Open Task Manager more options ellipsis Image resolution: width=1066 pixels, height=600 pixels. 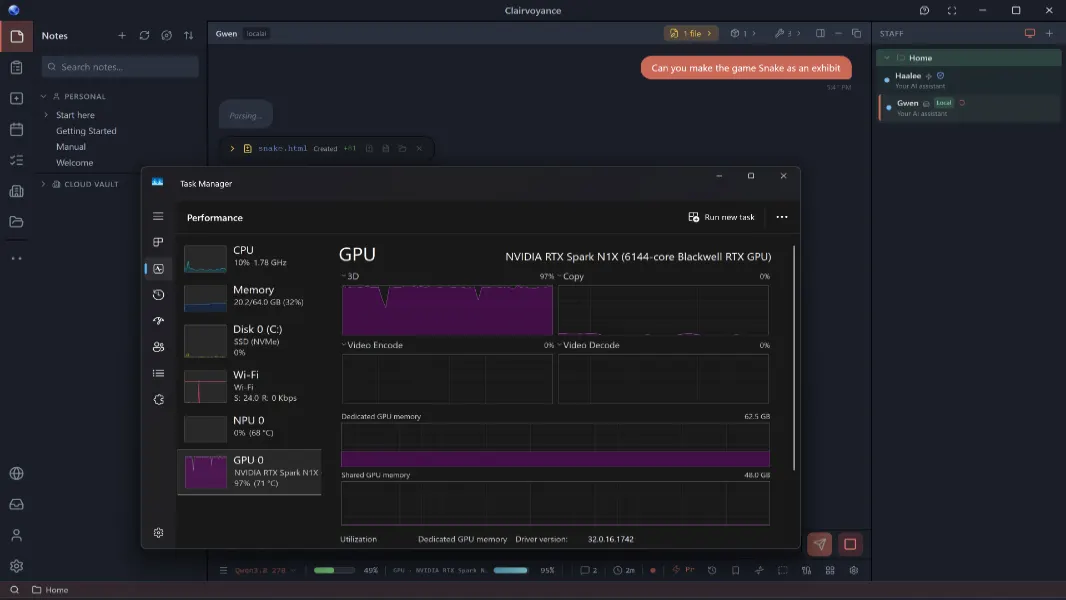[782, 217]
